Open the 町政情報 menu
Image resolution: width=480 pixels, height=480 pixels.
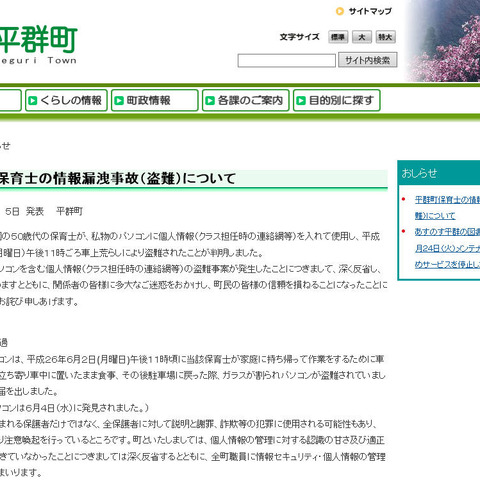(x=155, y=100)
